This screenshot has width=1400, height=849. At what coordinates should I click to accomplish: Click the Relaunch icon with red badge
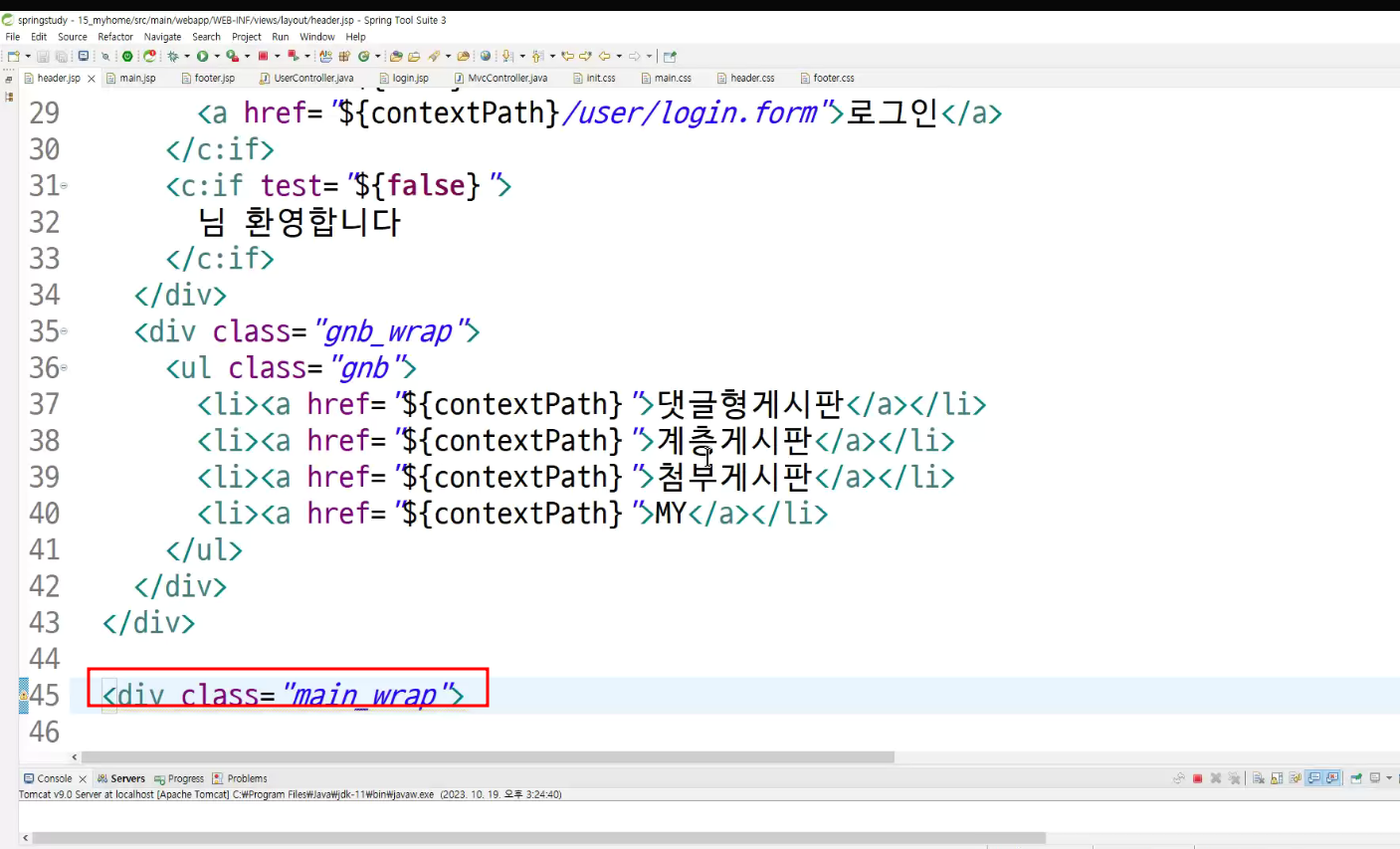click(149, 56)
